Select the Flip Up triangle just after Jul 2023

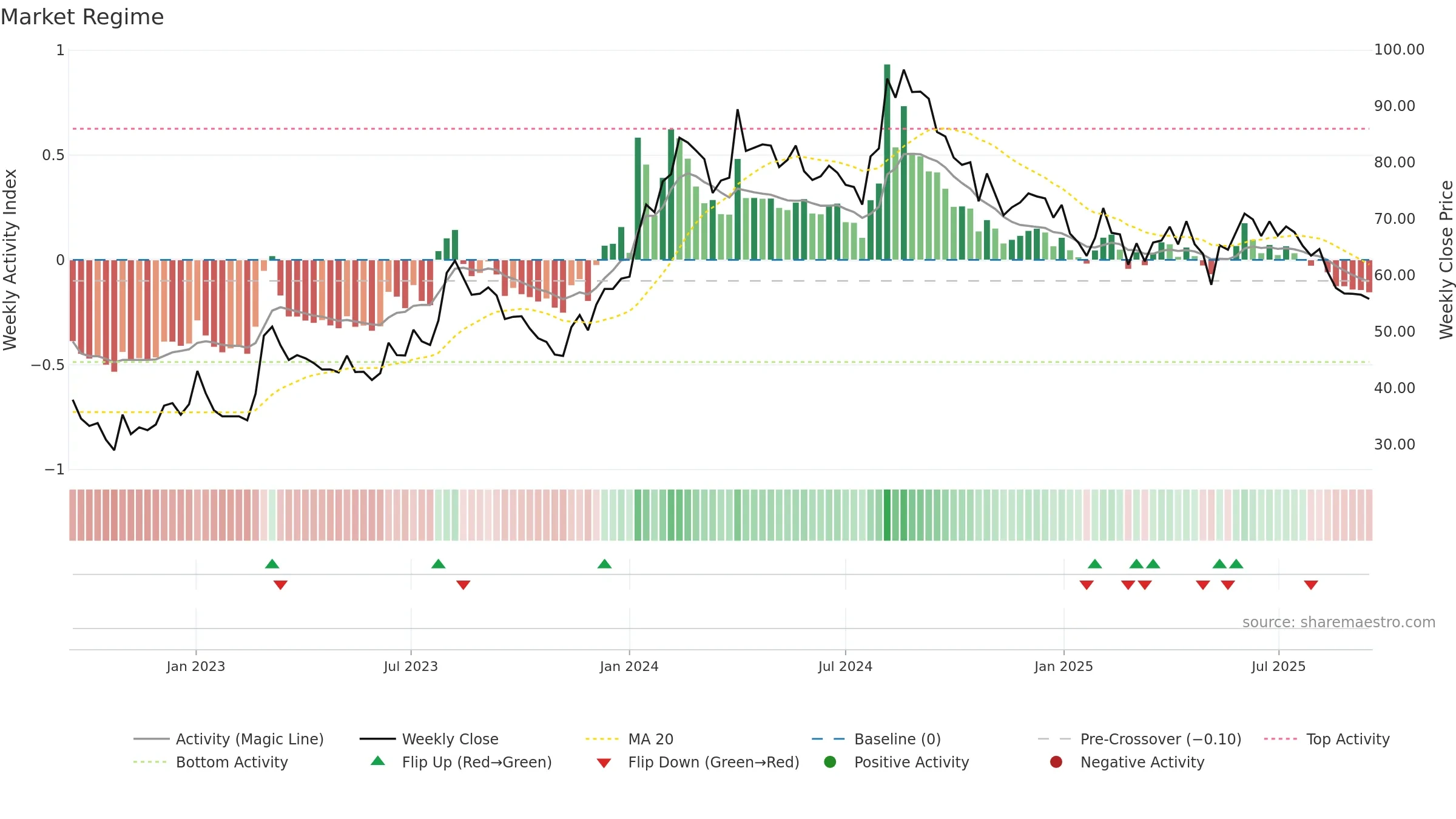[438, 564]
